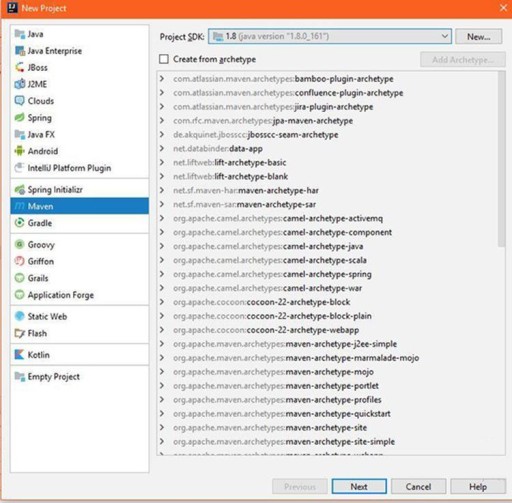Expand camel-archetype-spring tree node
This screenshot has height=503, width=512.
point(162,274)
